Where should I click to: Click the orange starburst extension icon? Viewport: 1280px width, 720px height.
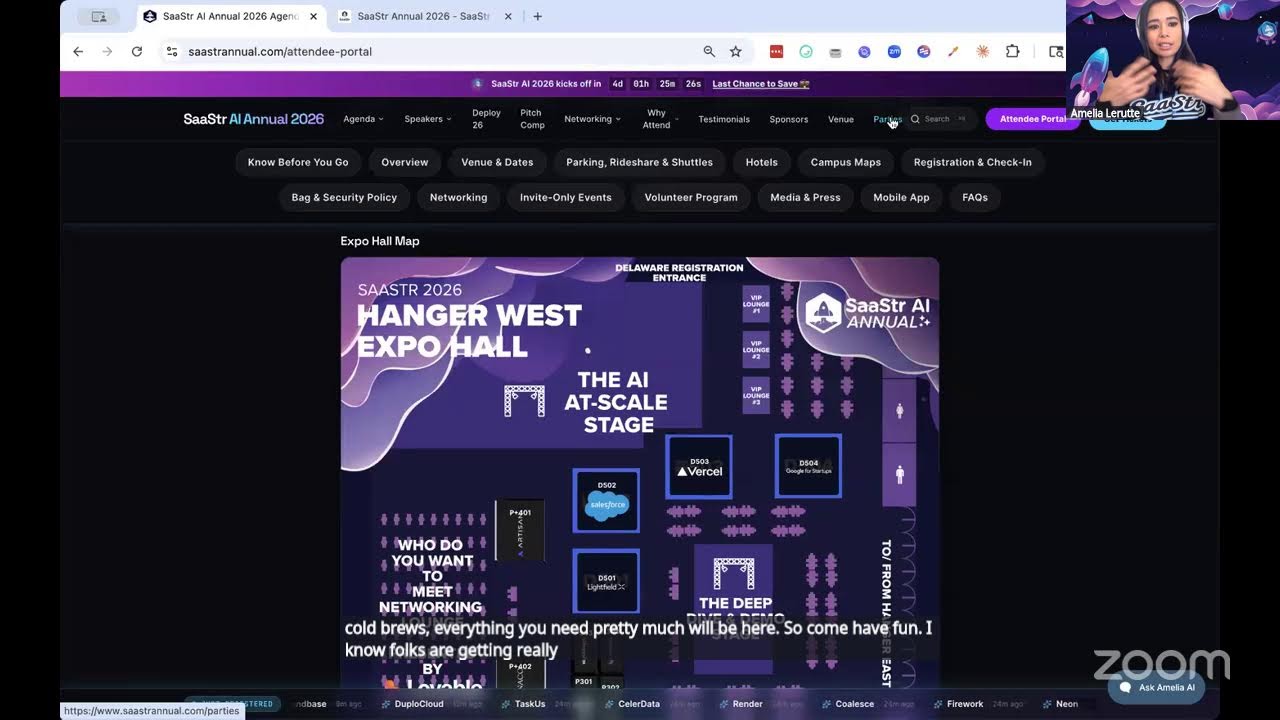tap(983, 51)
